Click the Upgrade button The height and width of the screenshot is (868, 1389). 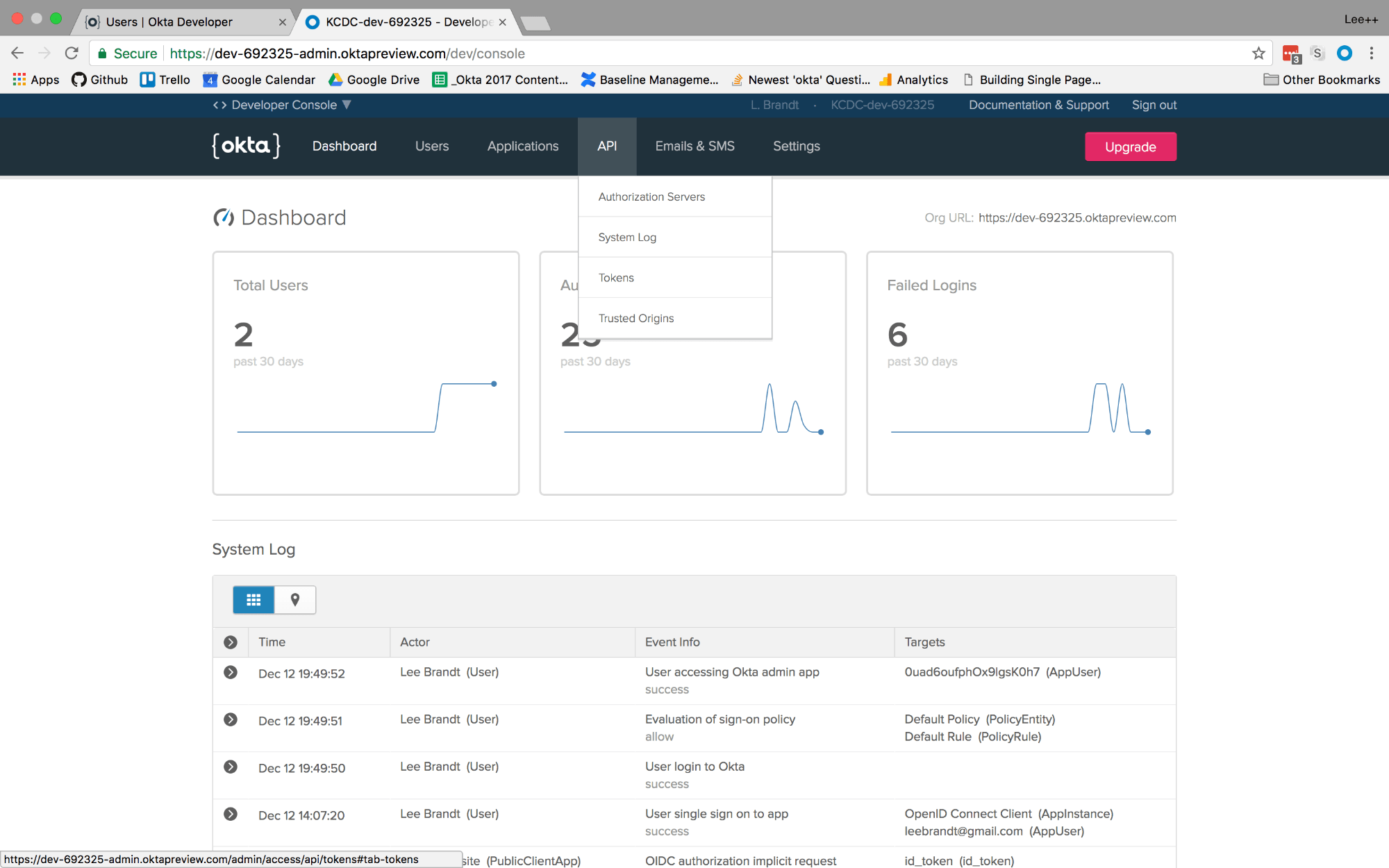point(1130,146)
